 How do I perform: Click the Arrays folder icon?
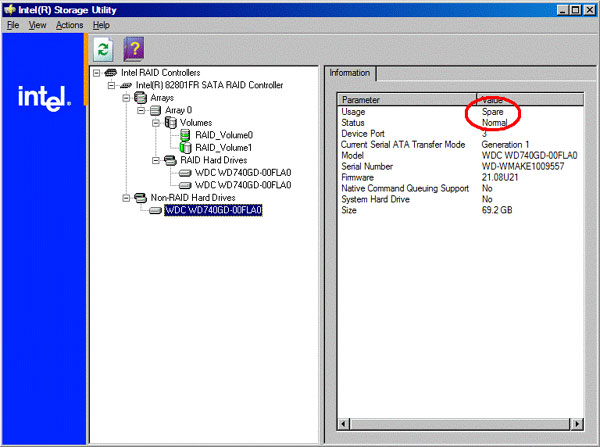tap(140, 98)
